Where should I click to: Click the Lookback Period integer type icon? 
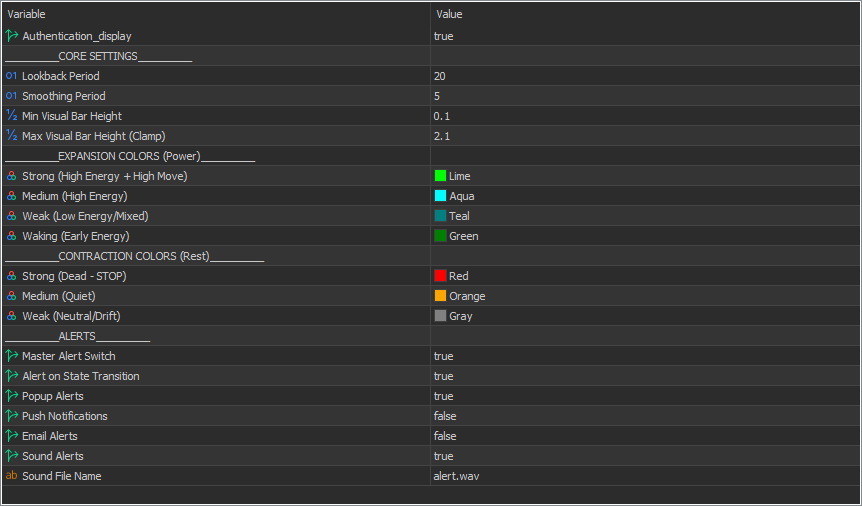click(12, 76)
